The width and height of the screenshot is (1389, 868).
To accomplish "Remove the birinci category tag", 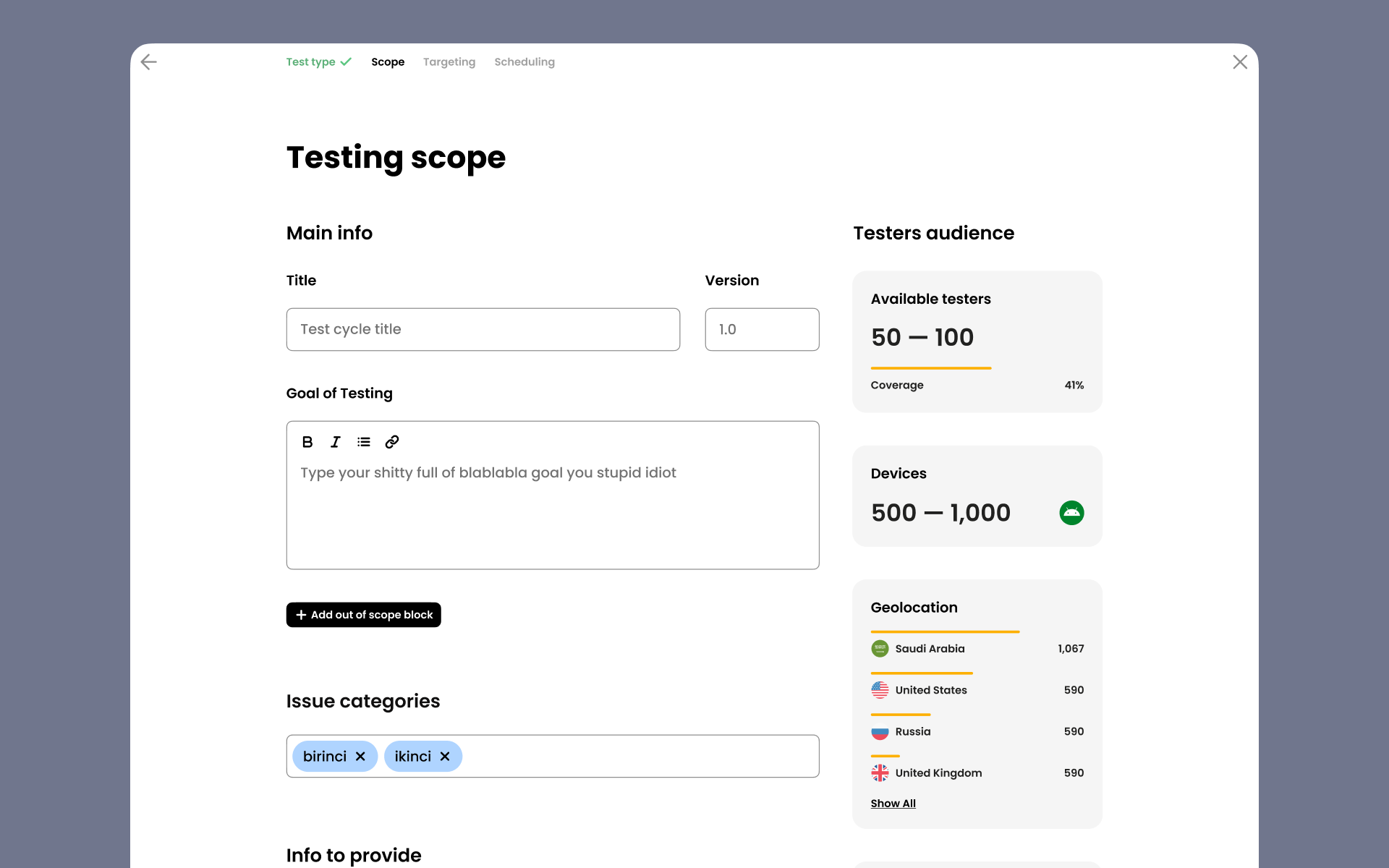I will (360, 757).
